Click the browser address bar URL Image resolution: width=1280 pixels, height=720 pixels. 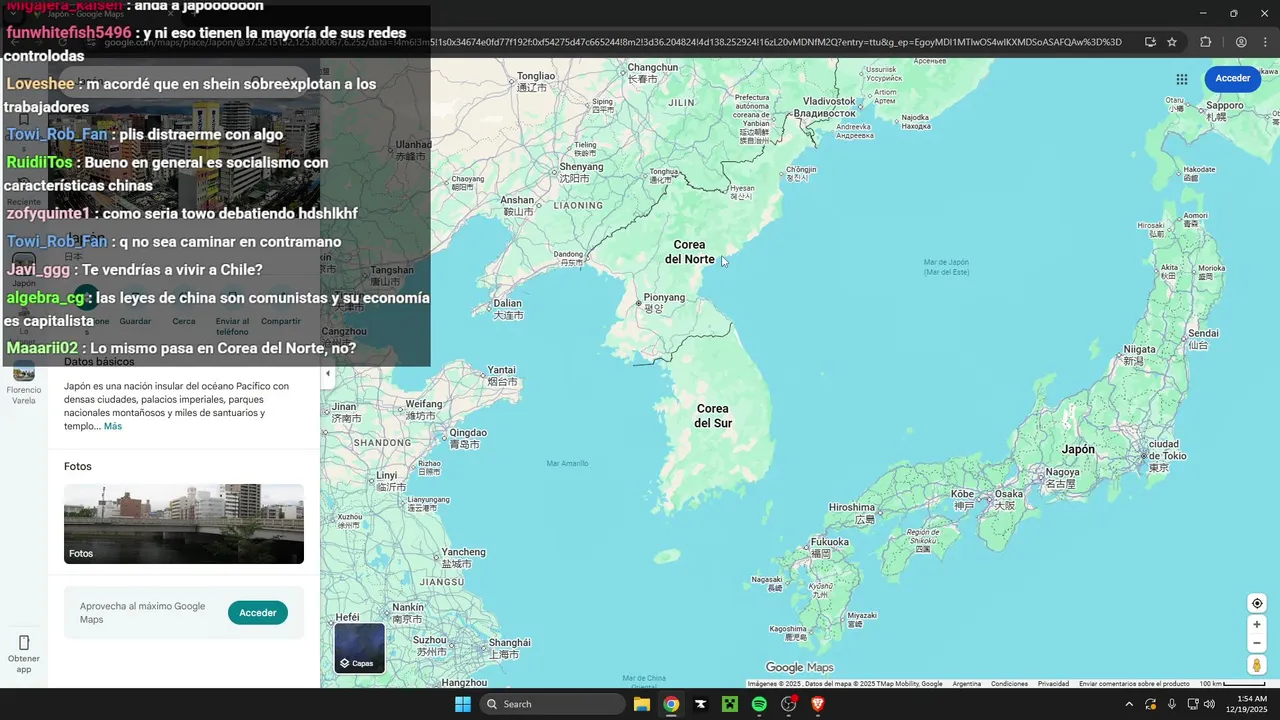pos(613,42)
